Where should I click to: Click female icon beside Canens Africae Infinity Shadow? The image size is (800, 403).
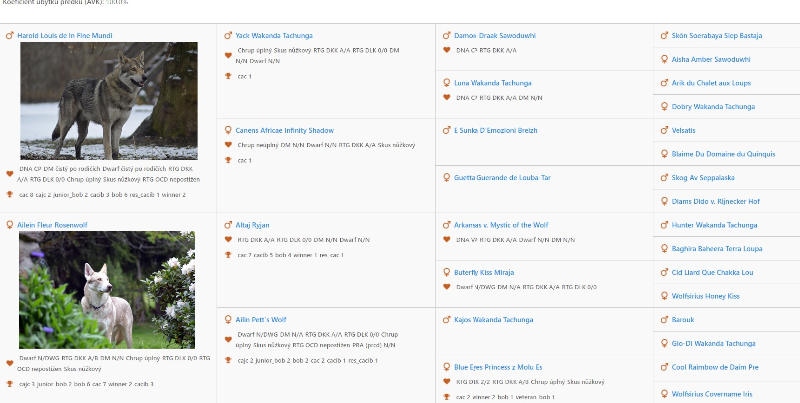point(228,130)
